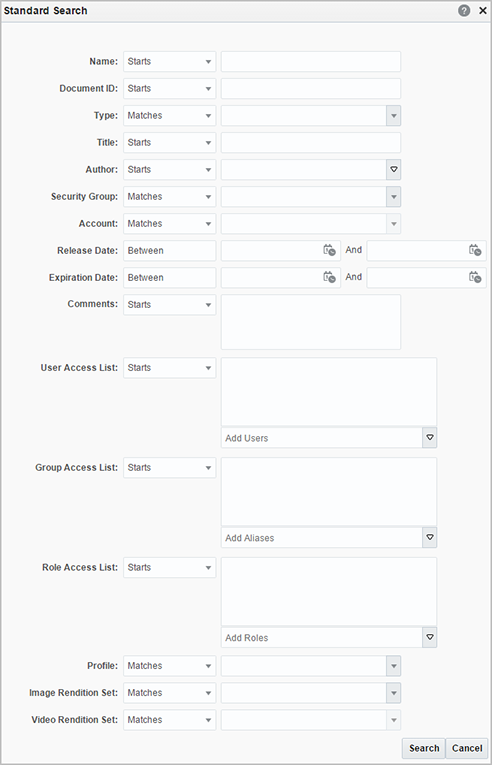
Task: Expand the Add Aliases picker arrow
Action: 430,538
